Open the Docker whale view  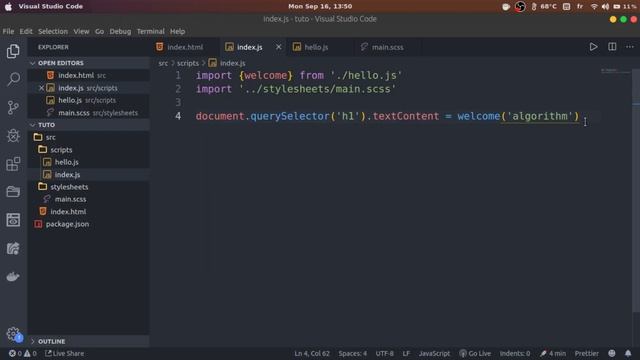(x=13, y=276)
